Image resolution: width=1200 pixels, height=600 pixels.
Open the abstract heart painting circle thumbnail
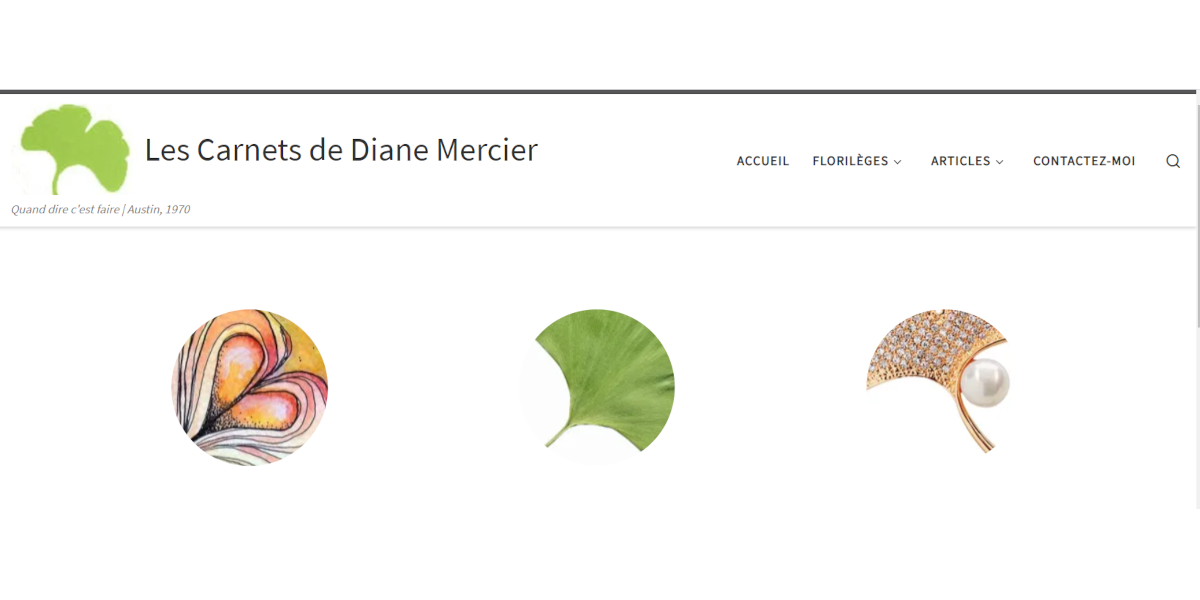250,387
